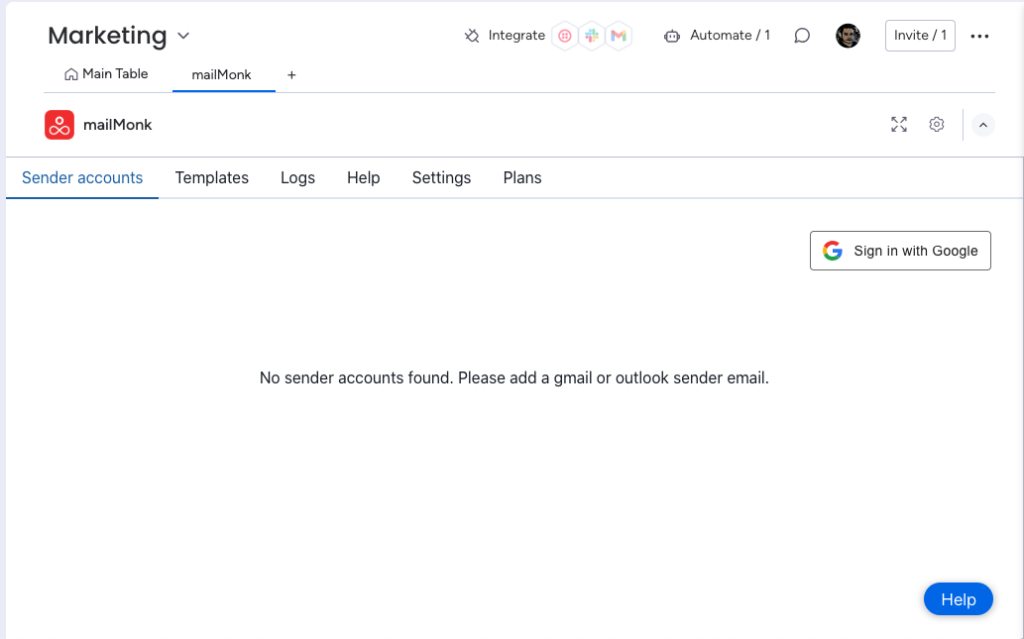This screenshot has width=1024, height=639.
Task: Click the mailMonk app name heading
Action: [x=118, y=125]
